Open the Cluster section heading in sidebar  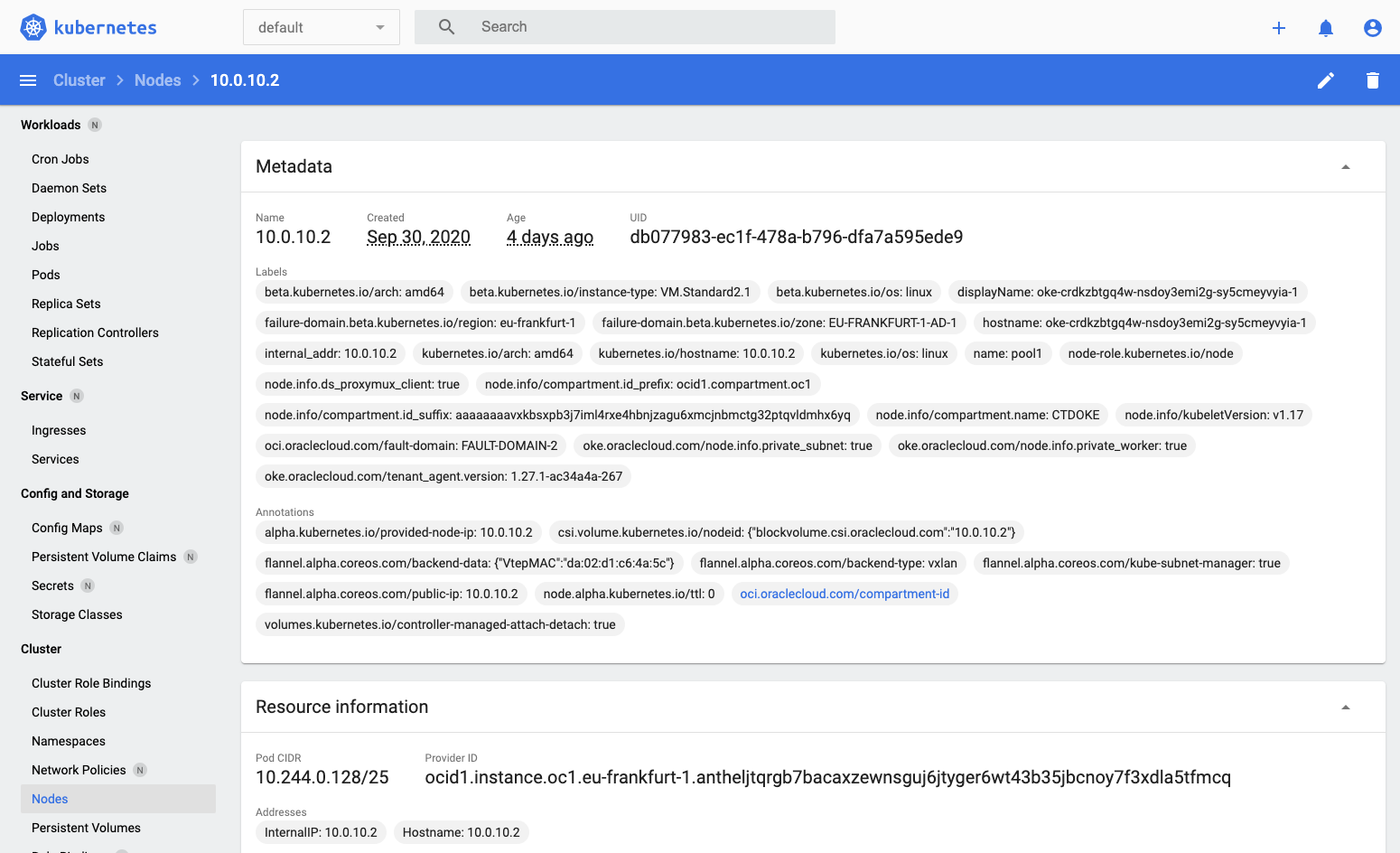point(41,649)
